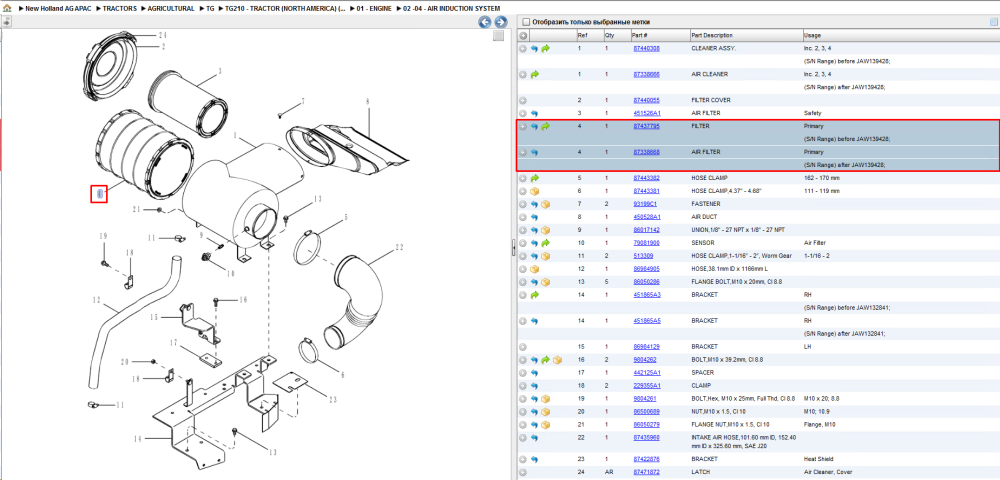
Task: Open part number link 229355A1
Action: pos(647,386)
